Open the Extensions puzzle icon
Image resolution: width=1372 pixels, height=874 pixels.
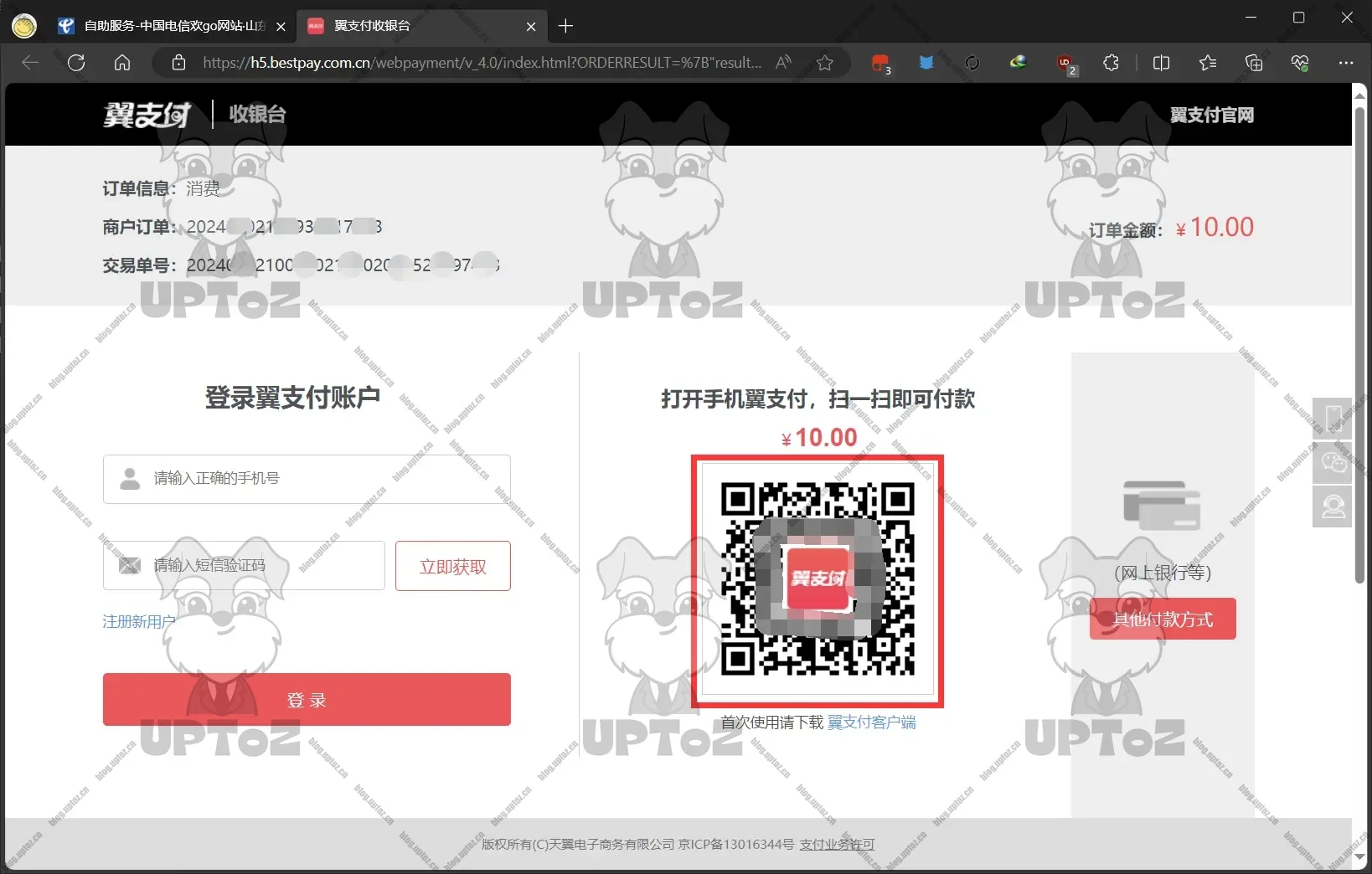point(1111,63)
